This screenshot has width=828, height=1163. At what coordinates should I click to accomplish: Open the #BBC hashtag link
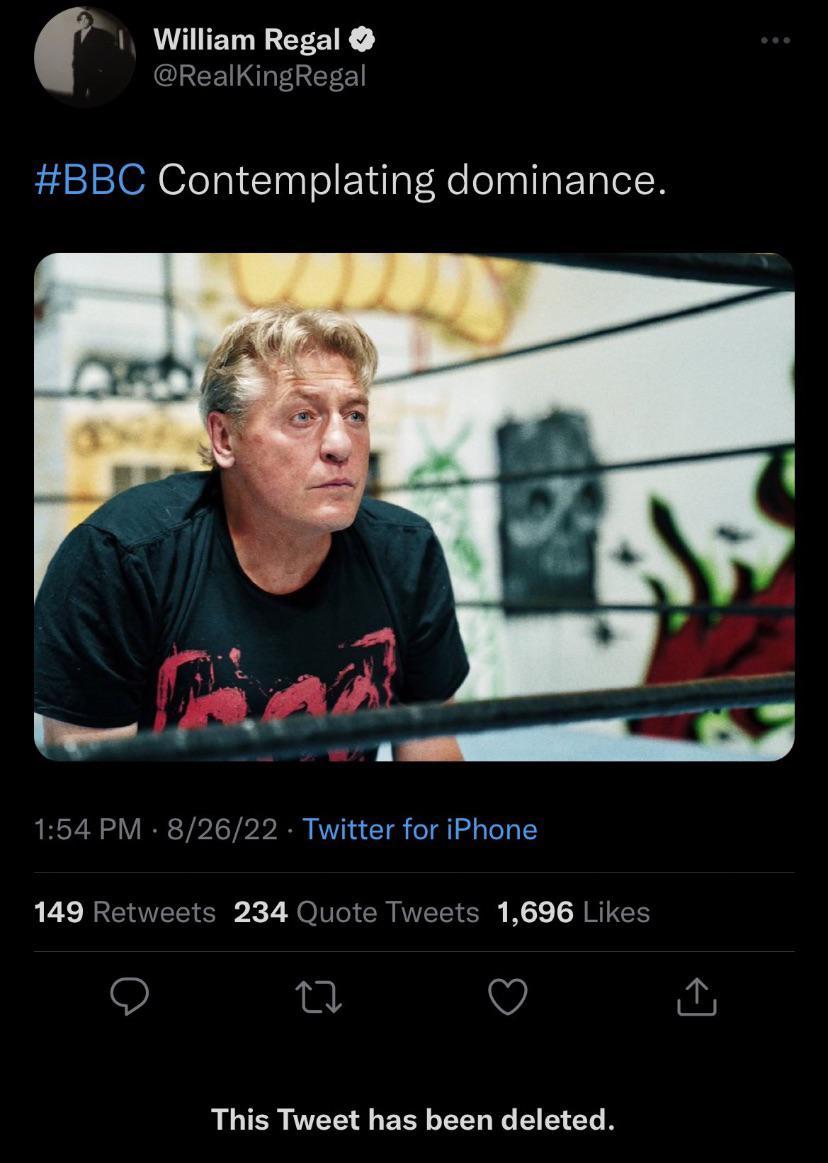90,179
